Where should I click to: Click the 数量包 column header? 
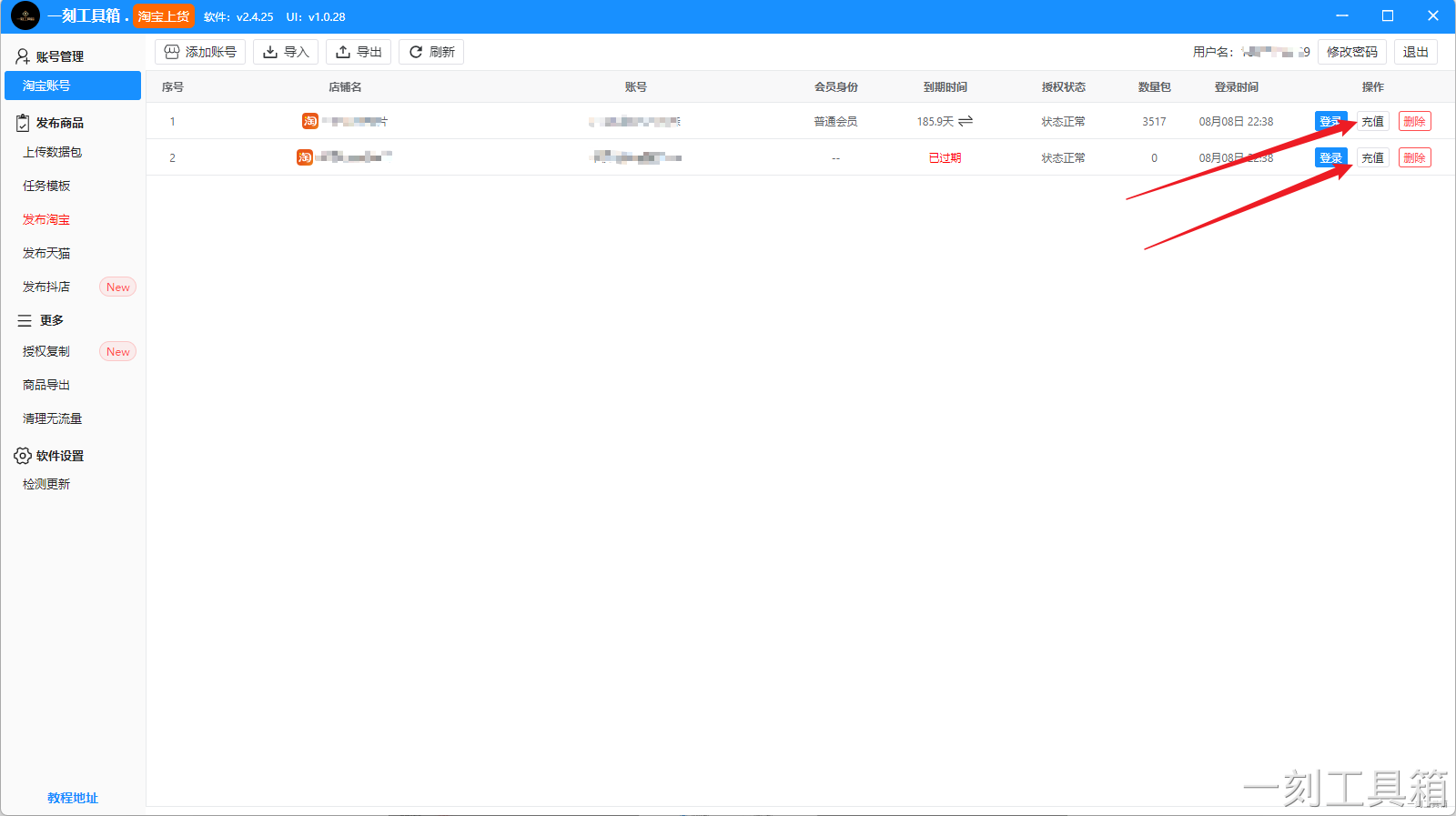[x=1155, y=87]
